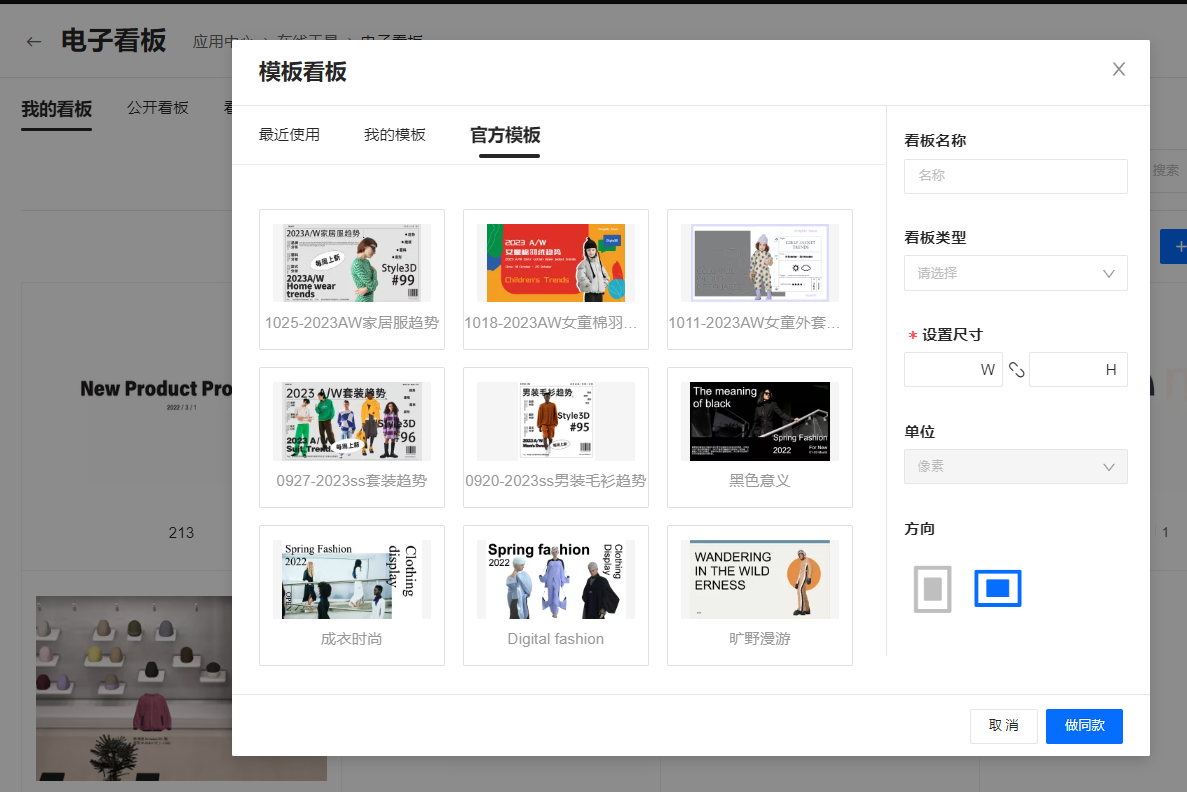Choose the 0920-2023ss男装毛衫趋势 template
This screenshot has width=1187, height=792.
tap(556, 438)
